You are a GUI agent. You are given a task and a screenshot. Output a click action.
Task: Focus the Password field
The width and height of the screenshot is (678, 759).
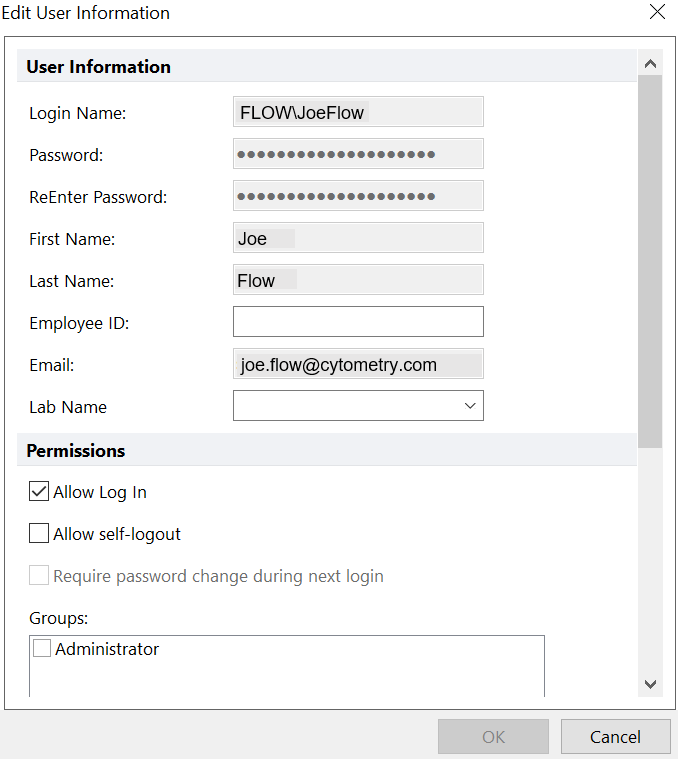click(358, 154)
